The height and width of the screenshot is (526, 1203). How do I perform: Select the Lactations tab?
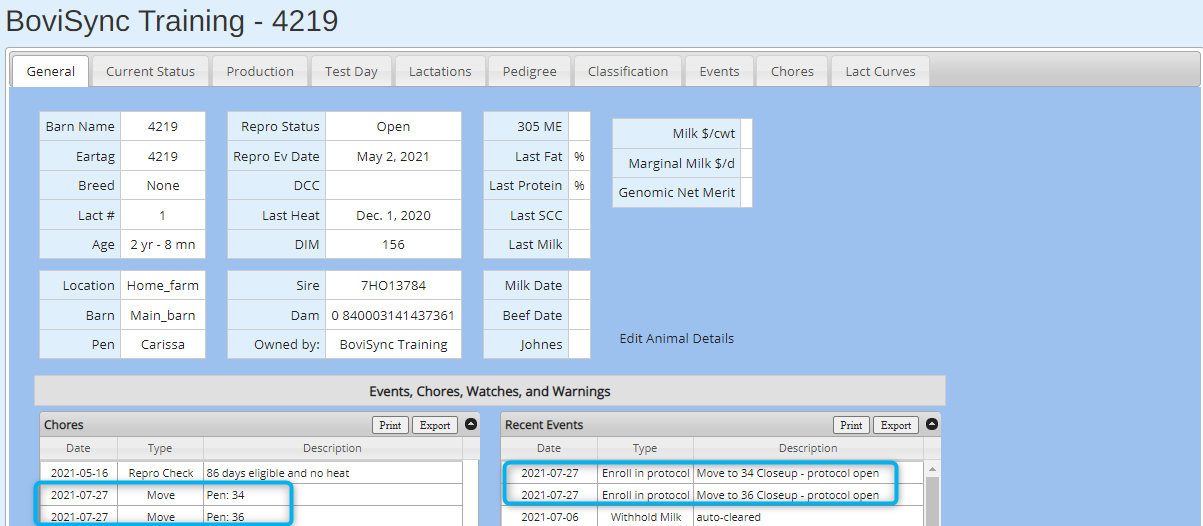pyautogui.click(x=440, y=71)
